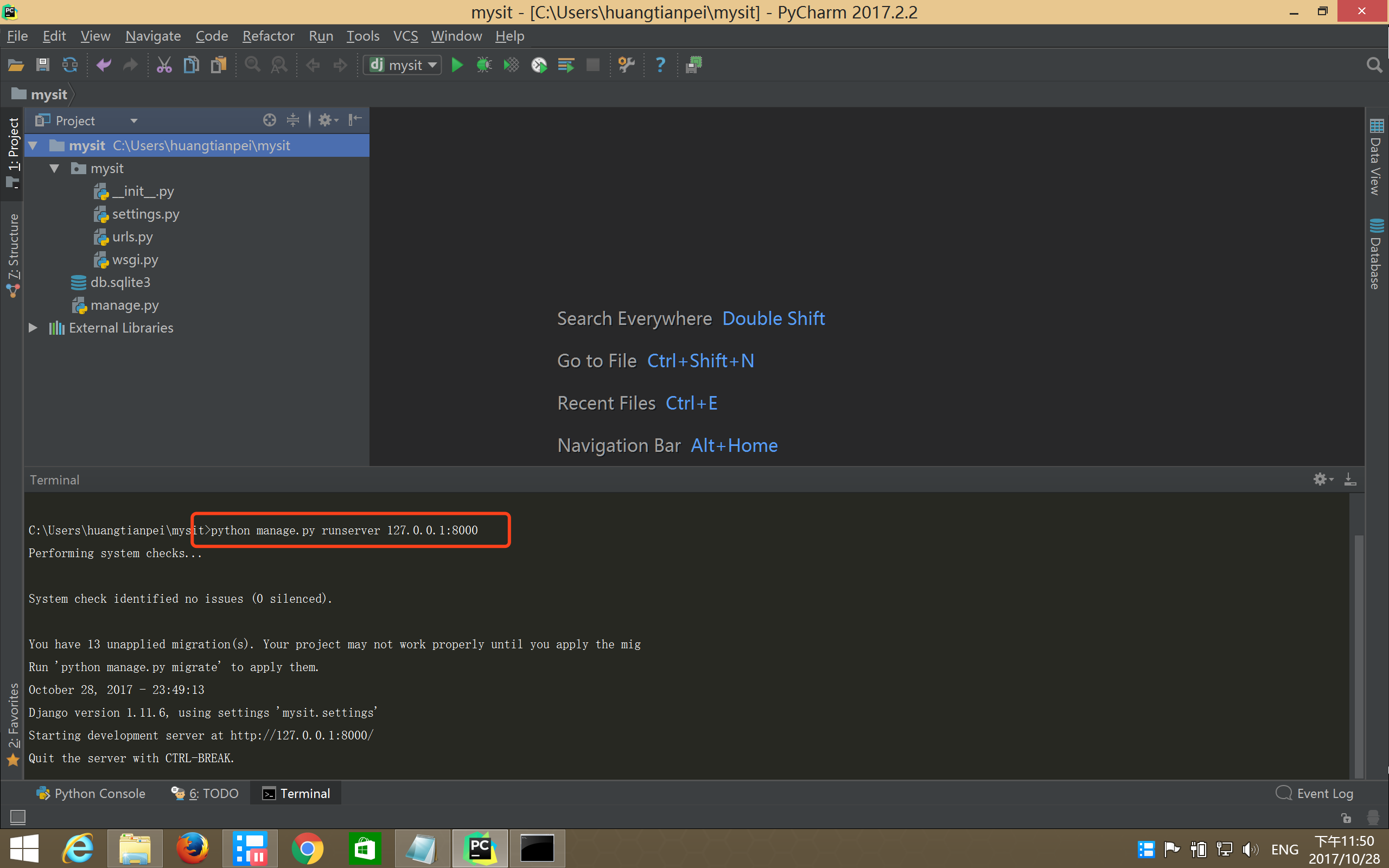Start debugging with the bug icon
This screenshot has width=1389, height=868.
point(484,65)
